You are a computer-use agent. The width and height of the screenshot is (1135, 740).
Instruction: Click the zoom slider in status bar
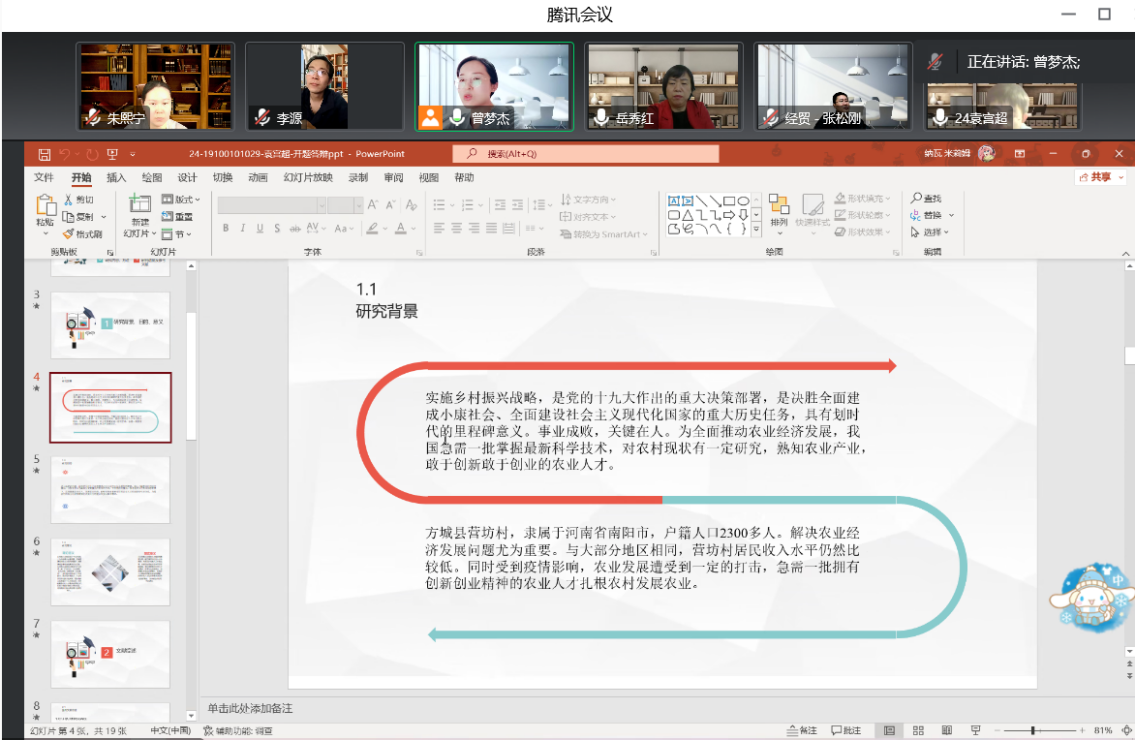(x=1032, y=731)
